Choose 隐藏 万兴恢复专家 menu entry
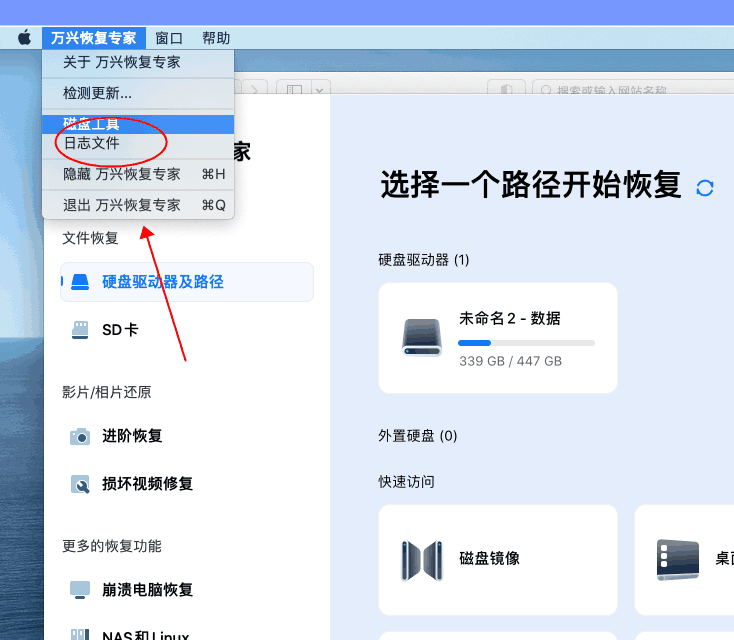The image size is (734, 640). click(x=138, y=174)
